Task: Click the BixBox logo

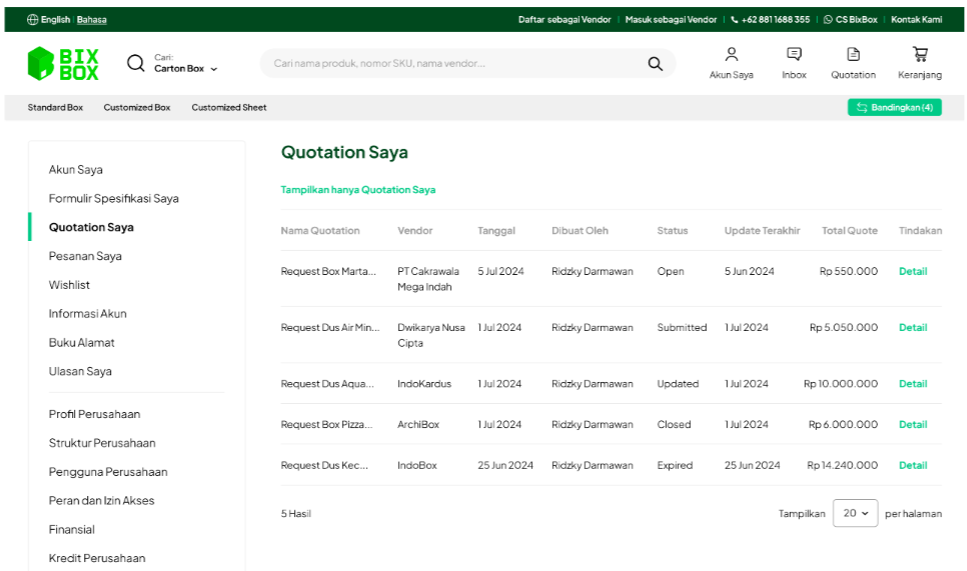Action: [63, 63]
